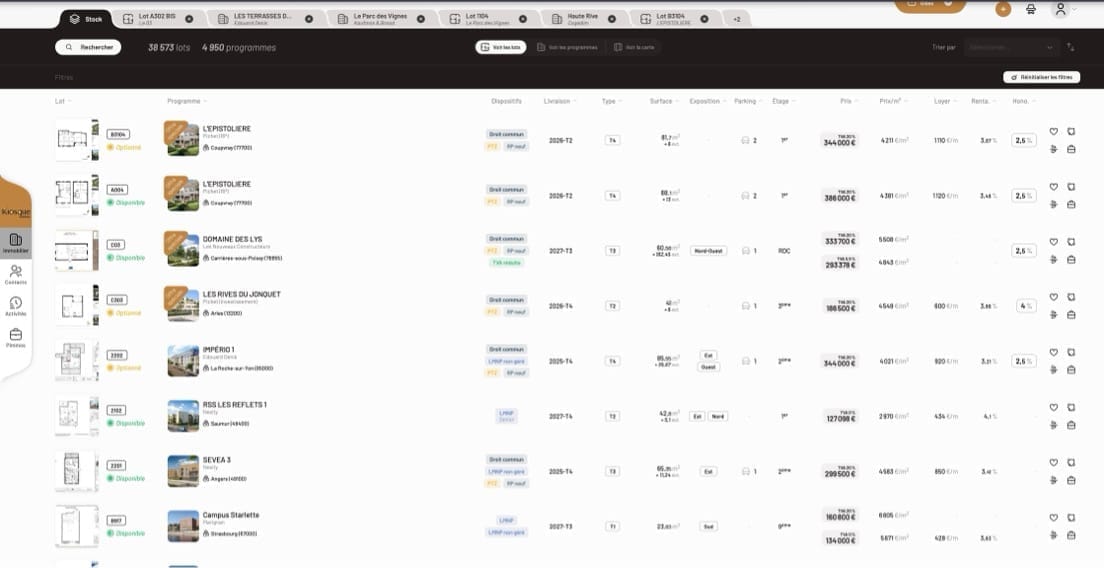Click the 4 % honoraires field on LES RIVES row
The image size is (1104, 568).
coord(1027,306)
